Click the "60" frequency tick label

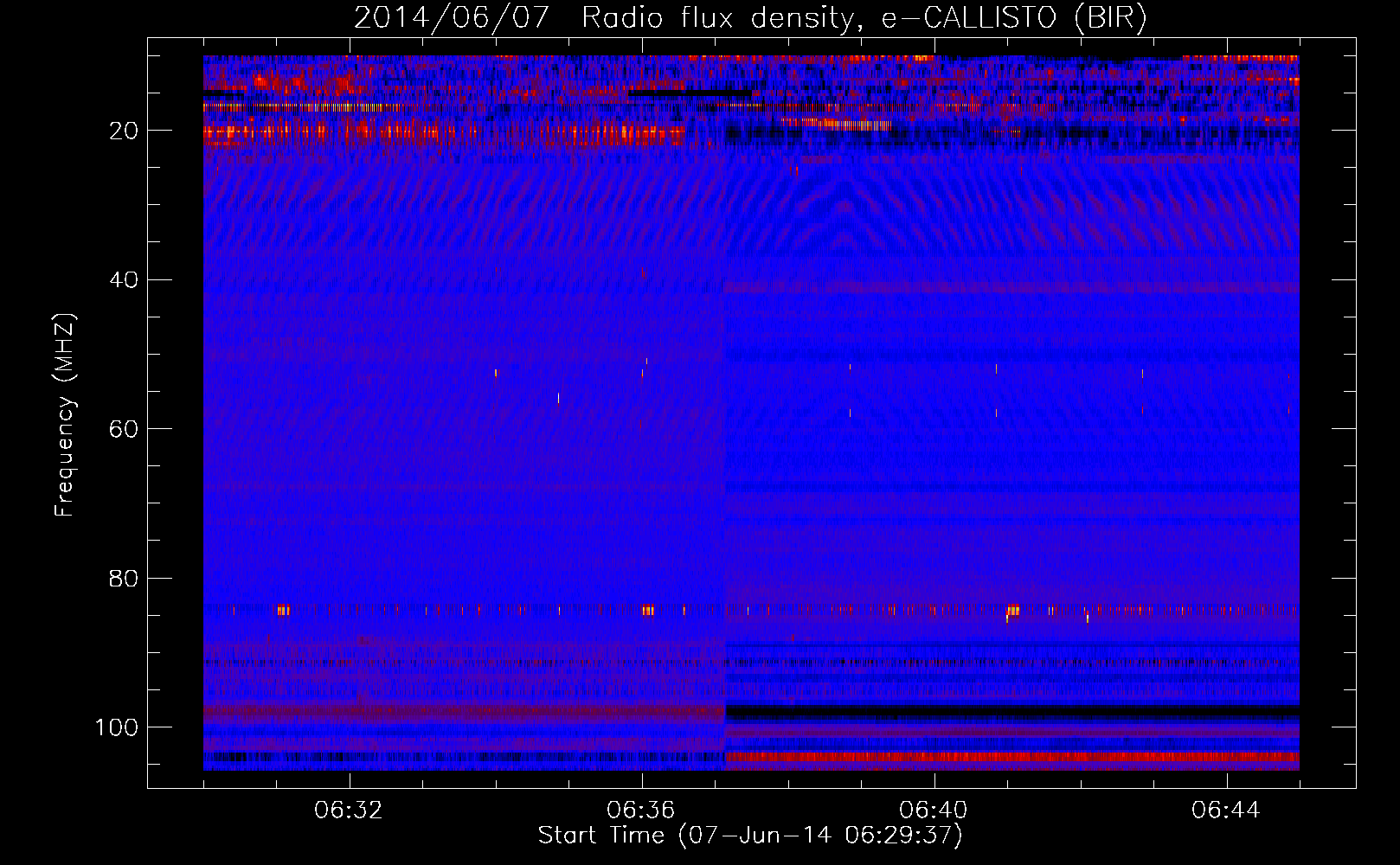pyautogui.click(x=125, y=429)
